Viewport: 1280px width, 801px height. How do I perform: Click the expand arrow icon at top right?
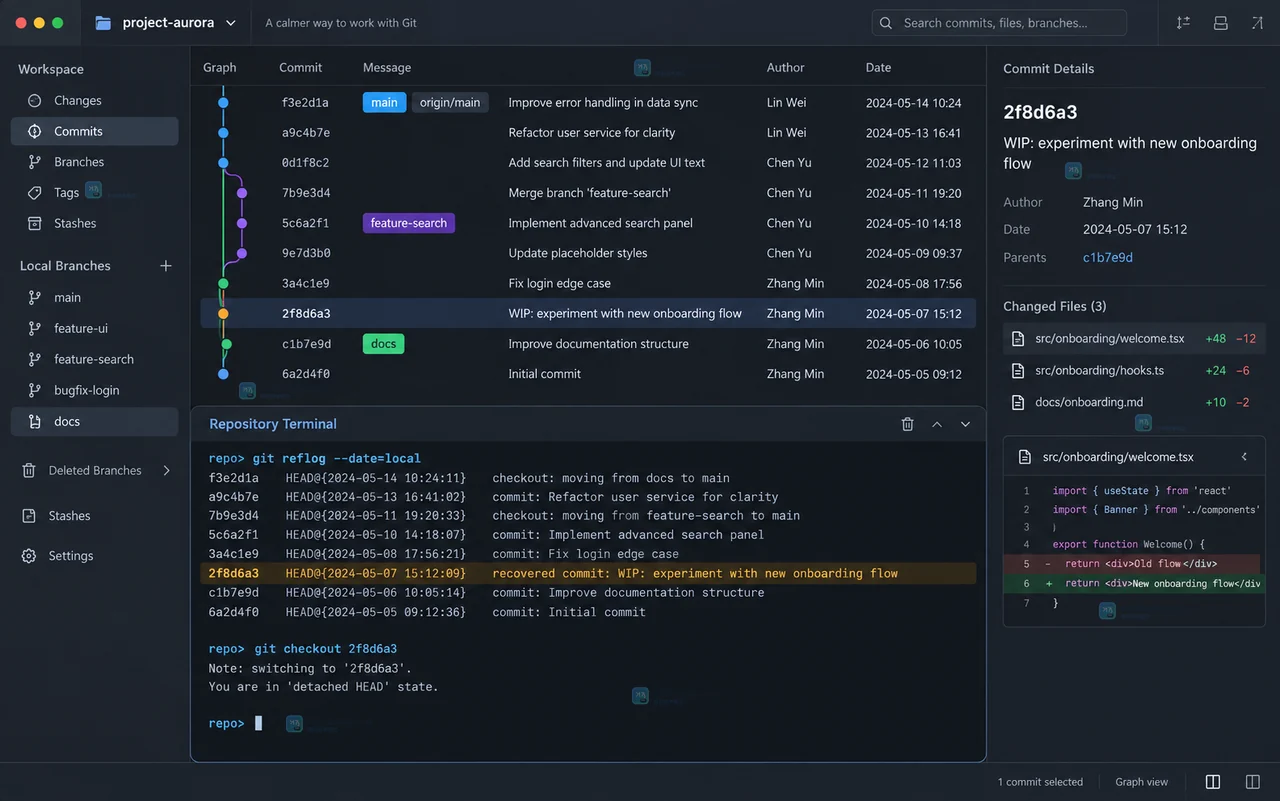point(1256,22)
